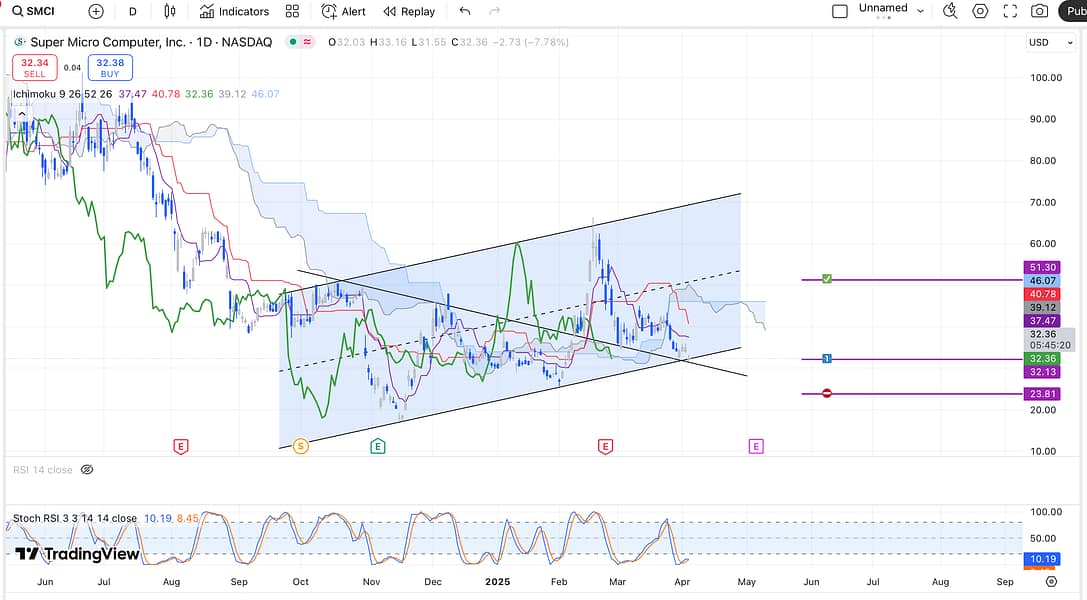
Task: Enter fullscreen mode
Action: (x=1010, y=12)
